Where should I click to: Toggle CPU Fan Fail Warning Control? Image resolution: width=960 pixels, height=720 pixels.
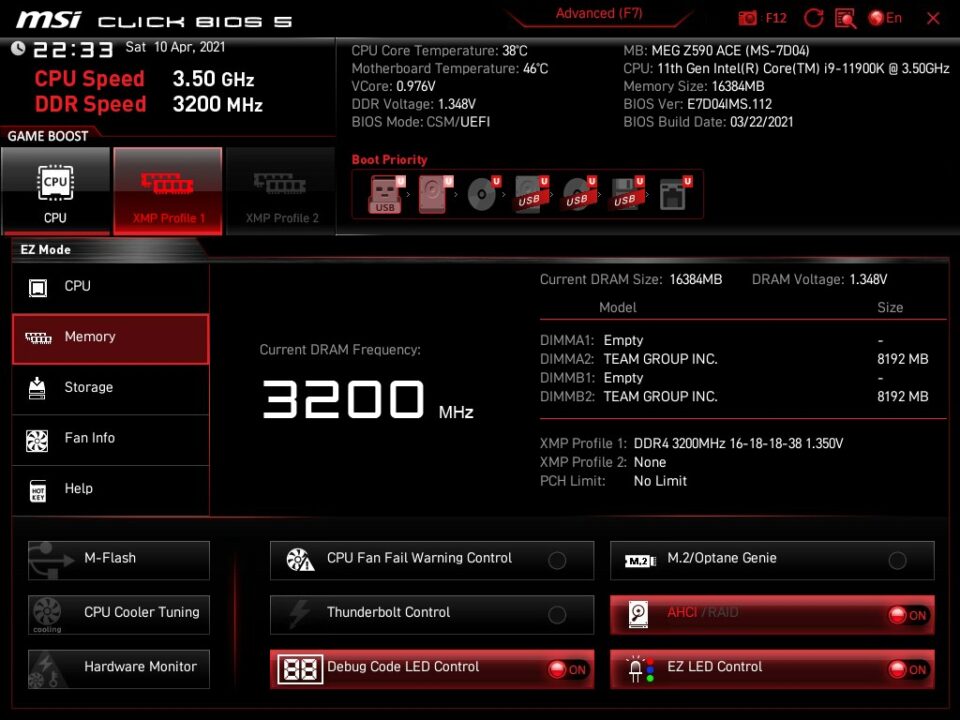557,560
